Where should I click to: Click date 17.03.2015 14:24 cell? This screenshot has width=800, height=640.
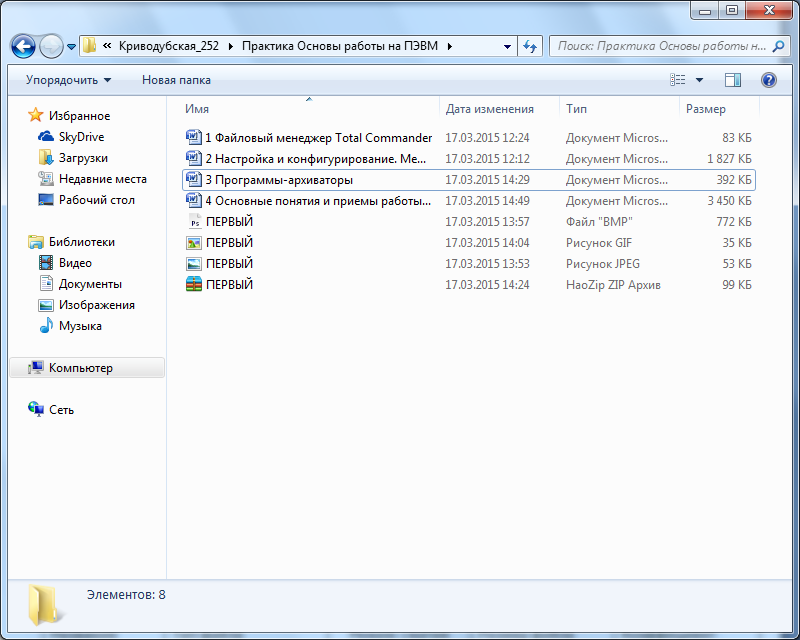click(x=487, y=284)
